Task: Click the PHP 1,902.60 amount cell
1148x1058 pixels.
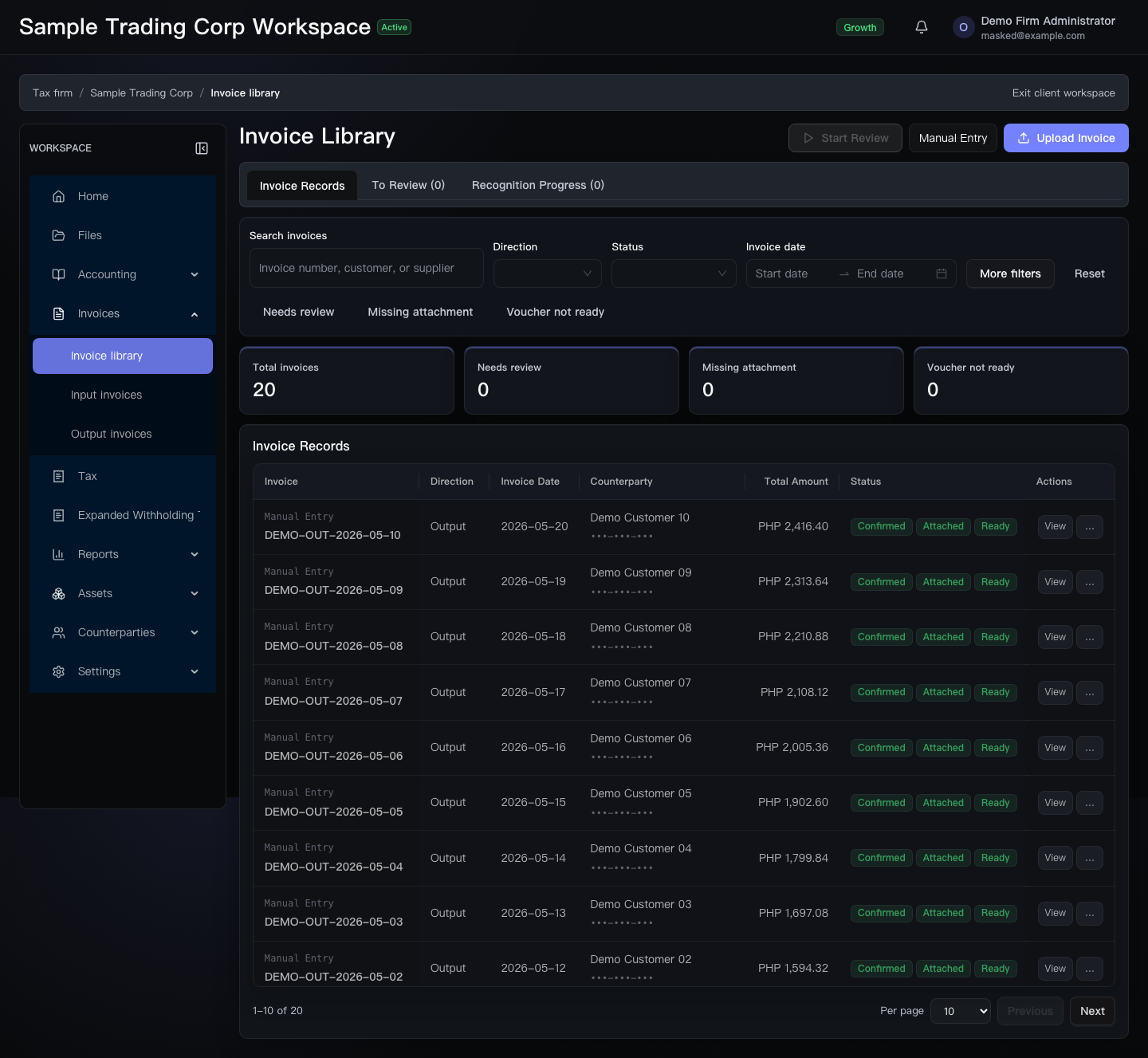Action: point(793,802)
